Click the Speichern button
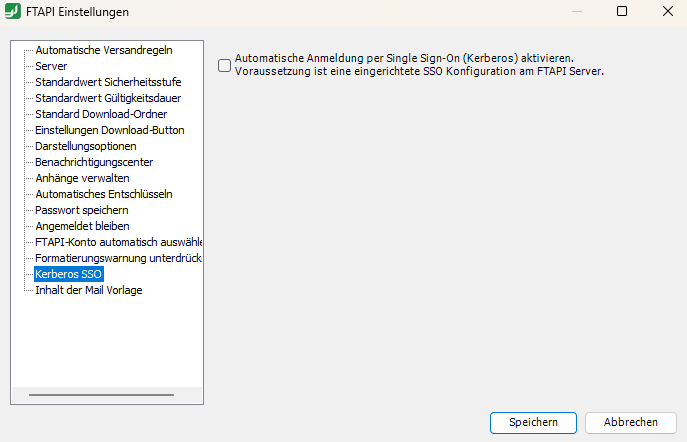 [533, 422]
